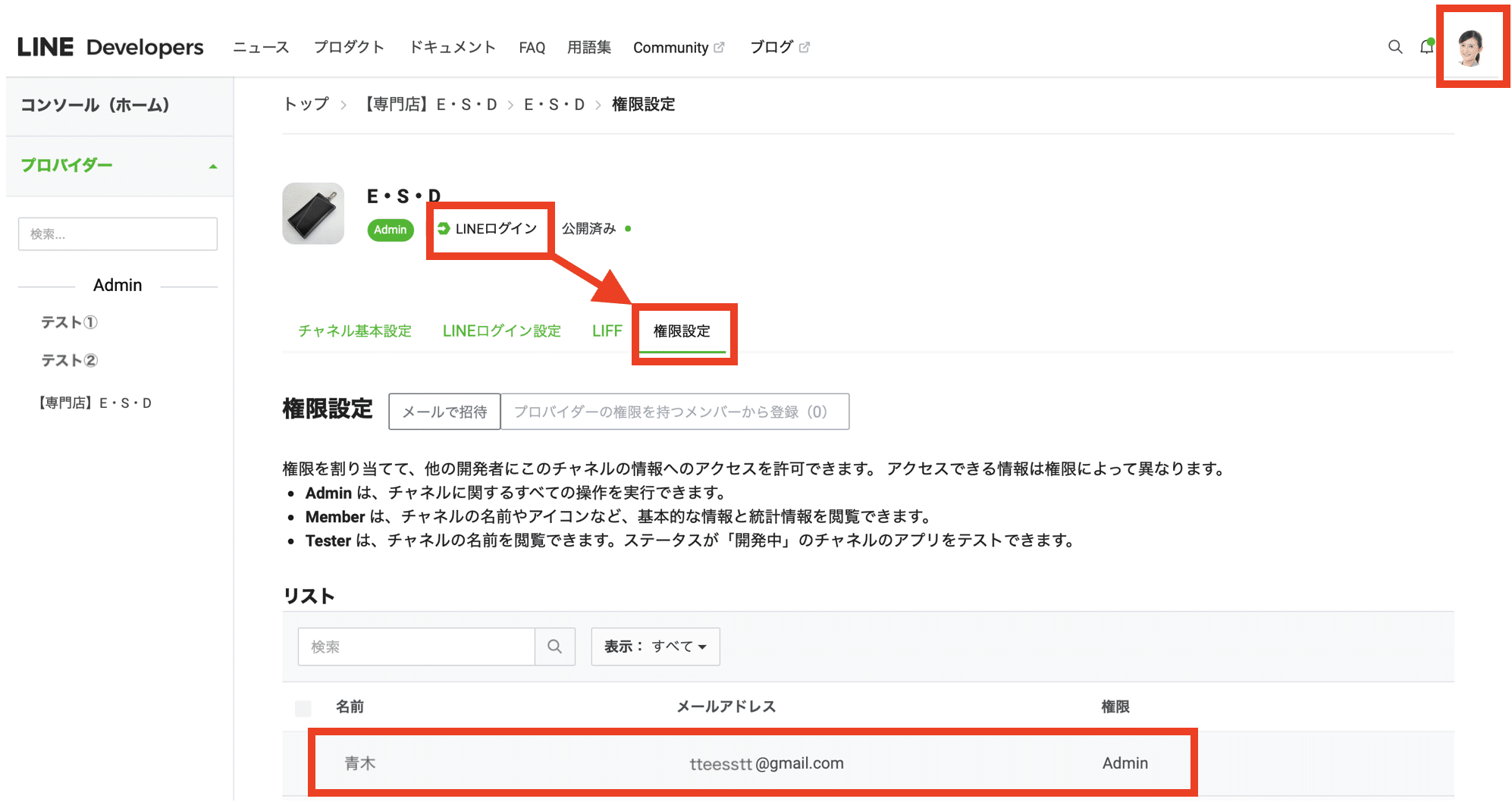Select the header checkbox in the member list
This screenshot has width=1512, height=802.
[303, 707]
